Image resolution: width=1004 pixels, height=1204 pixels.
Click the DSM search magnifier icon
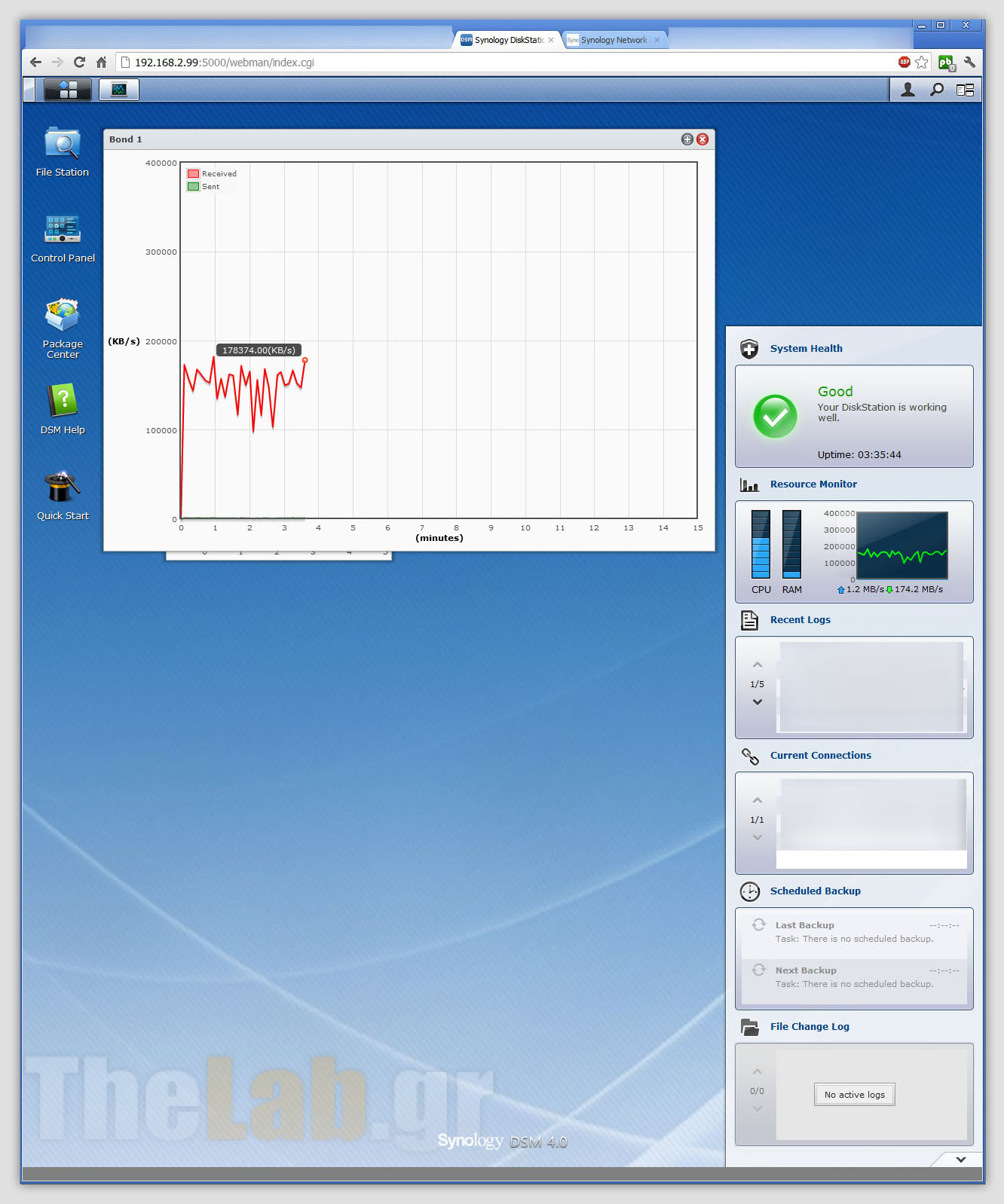coord(937,90)
